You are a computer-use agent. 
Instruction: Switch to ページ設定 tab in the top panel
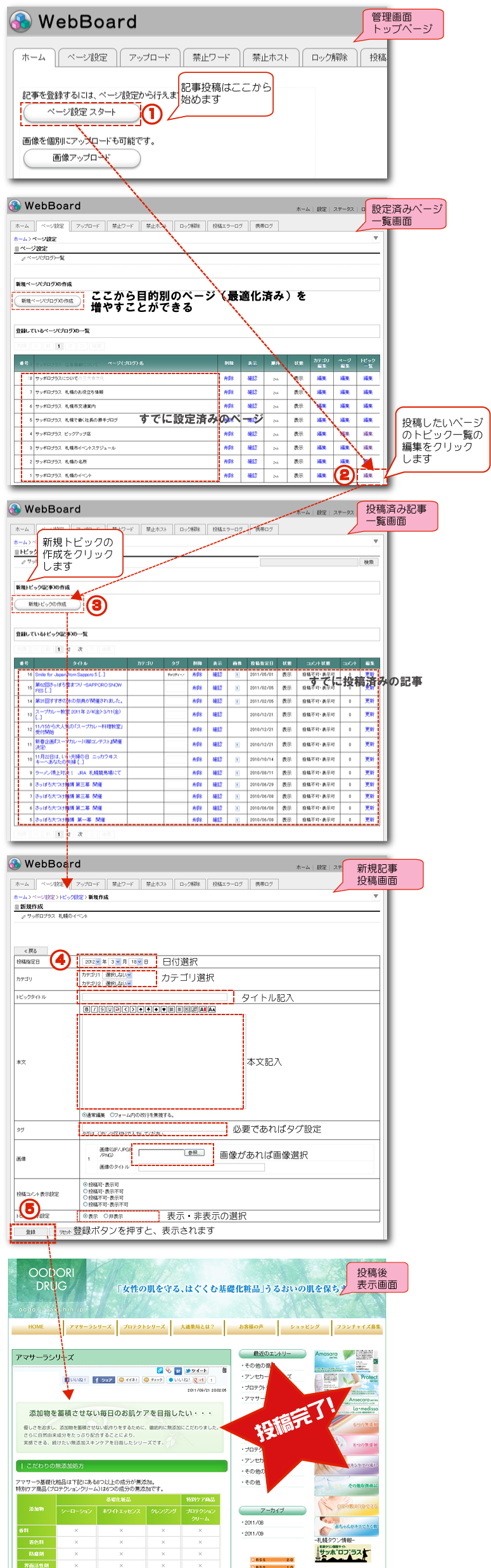[87, 58]
